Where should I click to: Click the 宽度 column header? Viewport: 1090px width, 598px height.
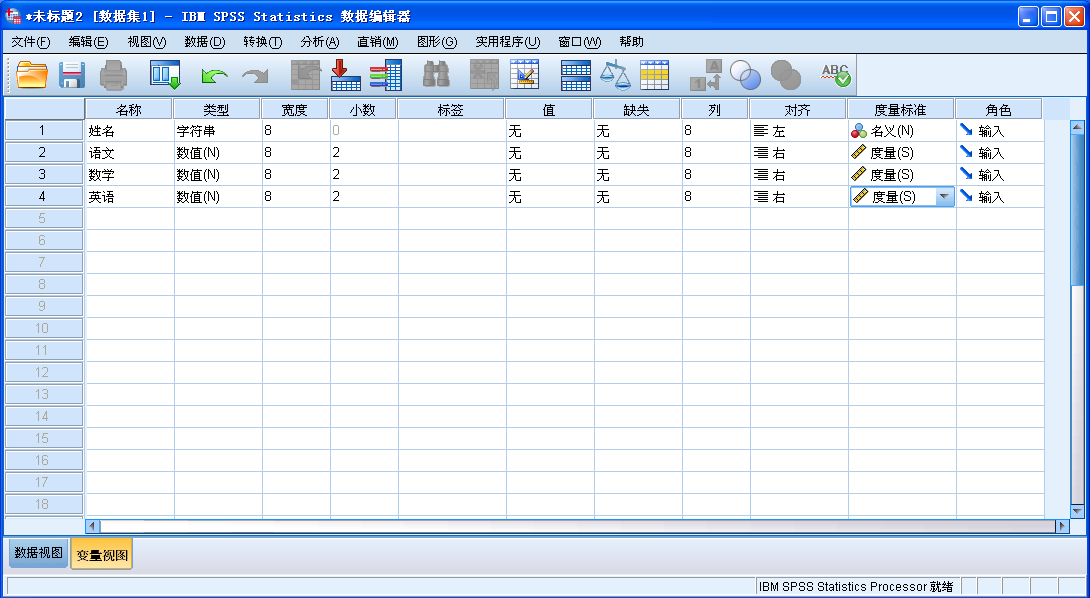tap(294, 109)
